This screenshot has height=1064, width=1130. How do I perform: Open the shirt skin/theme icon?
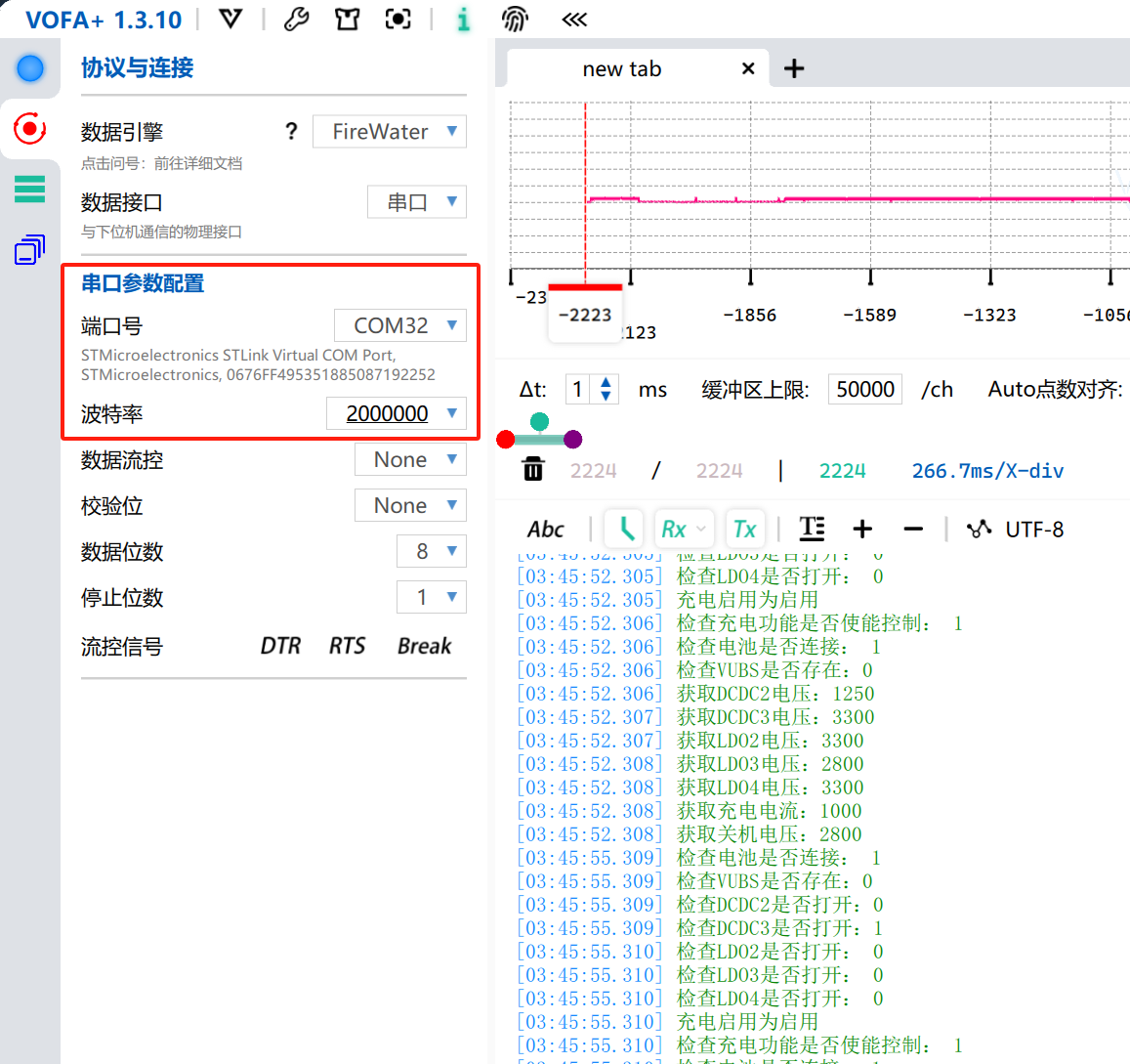347,19
